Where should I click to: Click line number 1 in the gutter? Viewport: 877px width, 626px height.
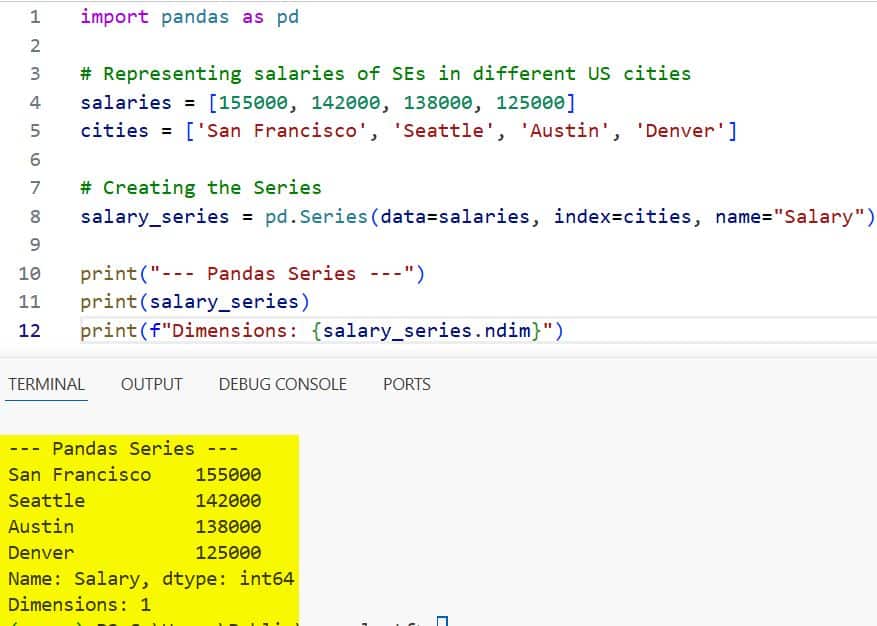click(x=35, y=16)
